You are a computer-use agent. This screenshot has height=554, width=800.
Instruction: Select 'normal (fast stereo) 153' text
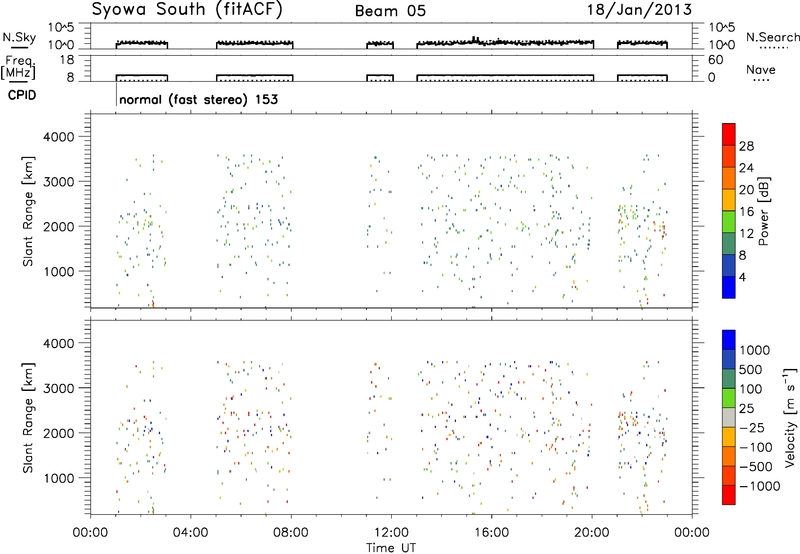(198, 99)
